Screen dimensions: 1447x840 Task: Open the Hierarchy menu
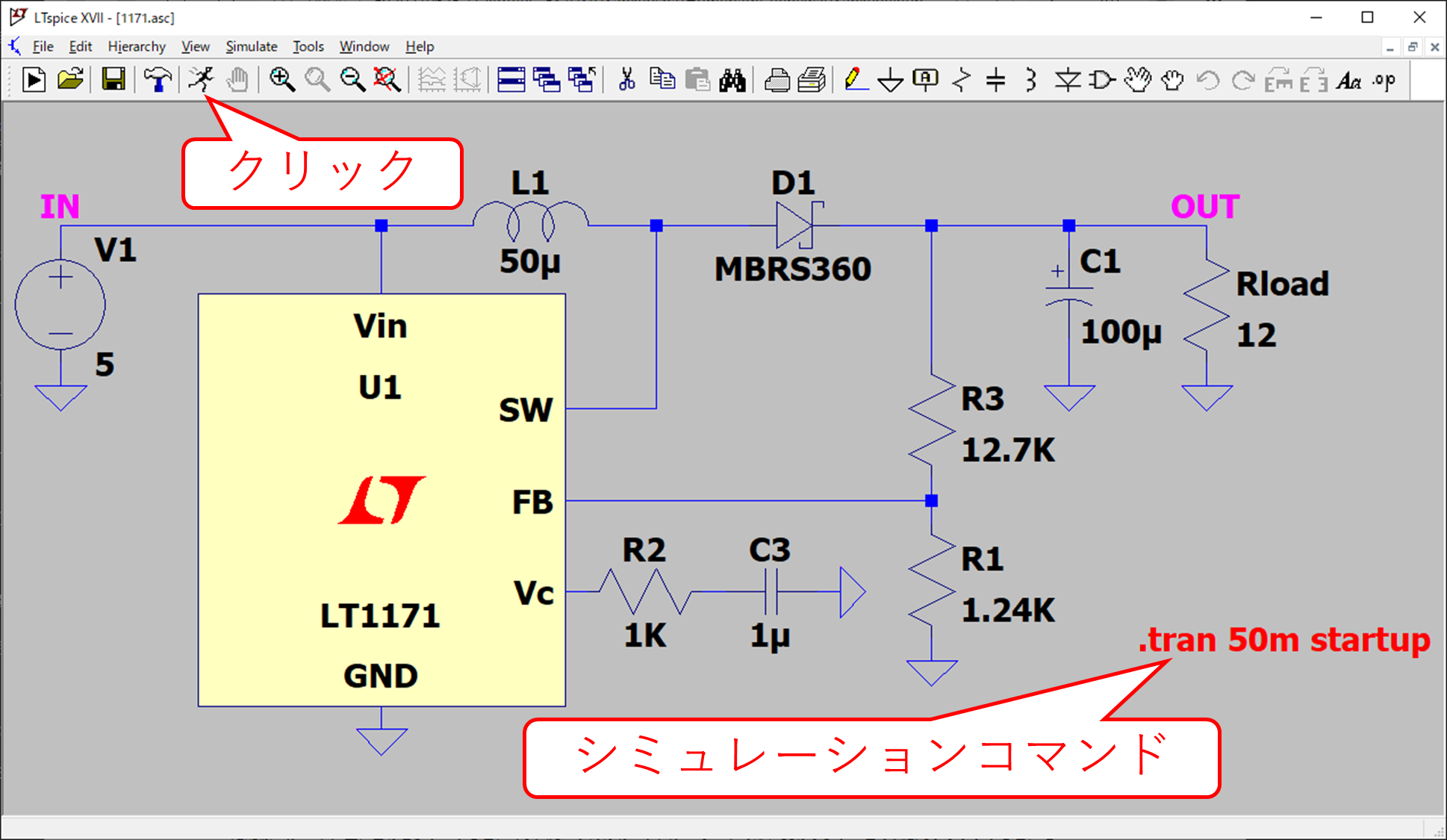[137, 46]
